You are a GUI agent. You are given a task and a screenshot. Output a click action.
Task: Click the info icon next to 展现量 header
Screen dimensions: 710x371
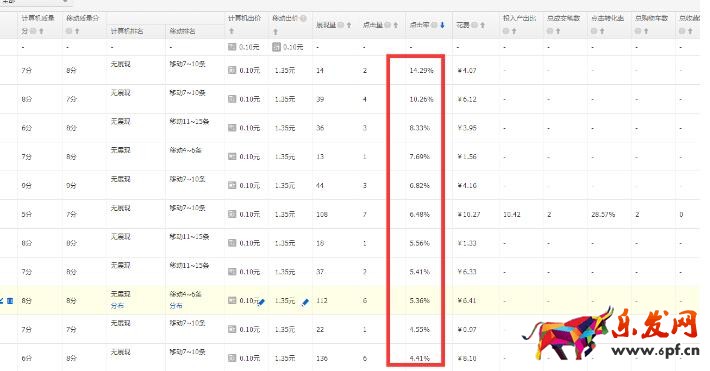click(341, 25)
